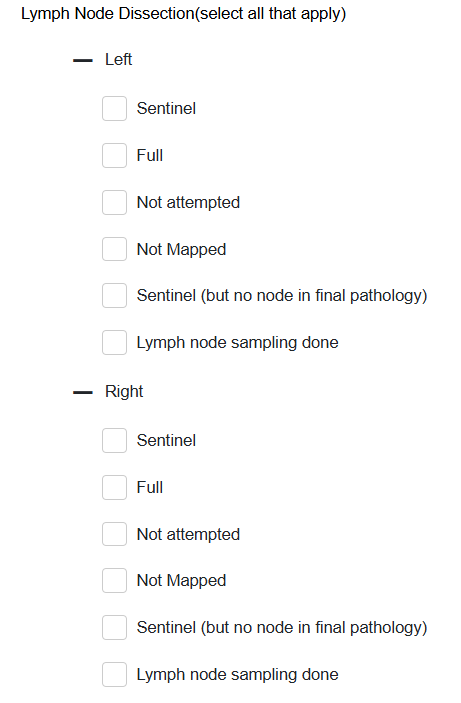
Task: Click the Left group label
Action: 118,59
